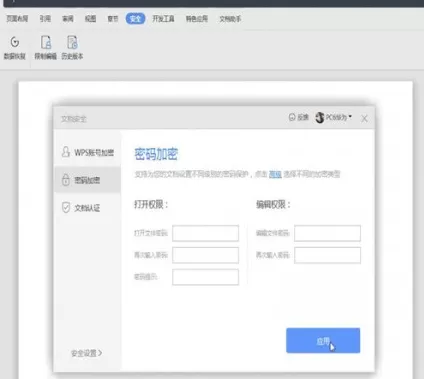Focus the 编辑文件密码 input field
The width and height of the screenshot is (424, 379).
pyautogui.click(x=327, y=233)
